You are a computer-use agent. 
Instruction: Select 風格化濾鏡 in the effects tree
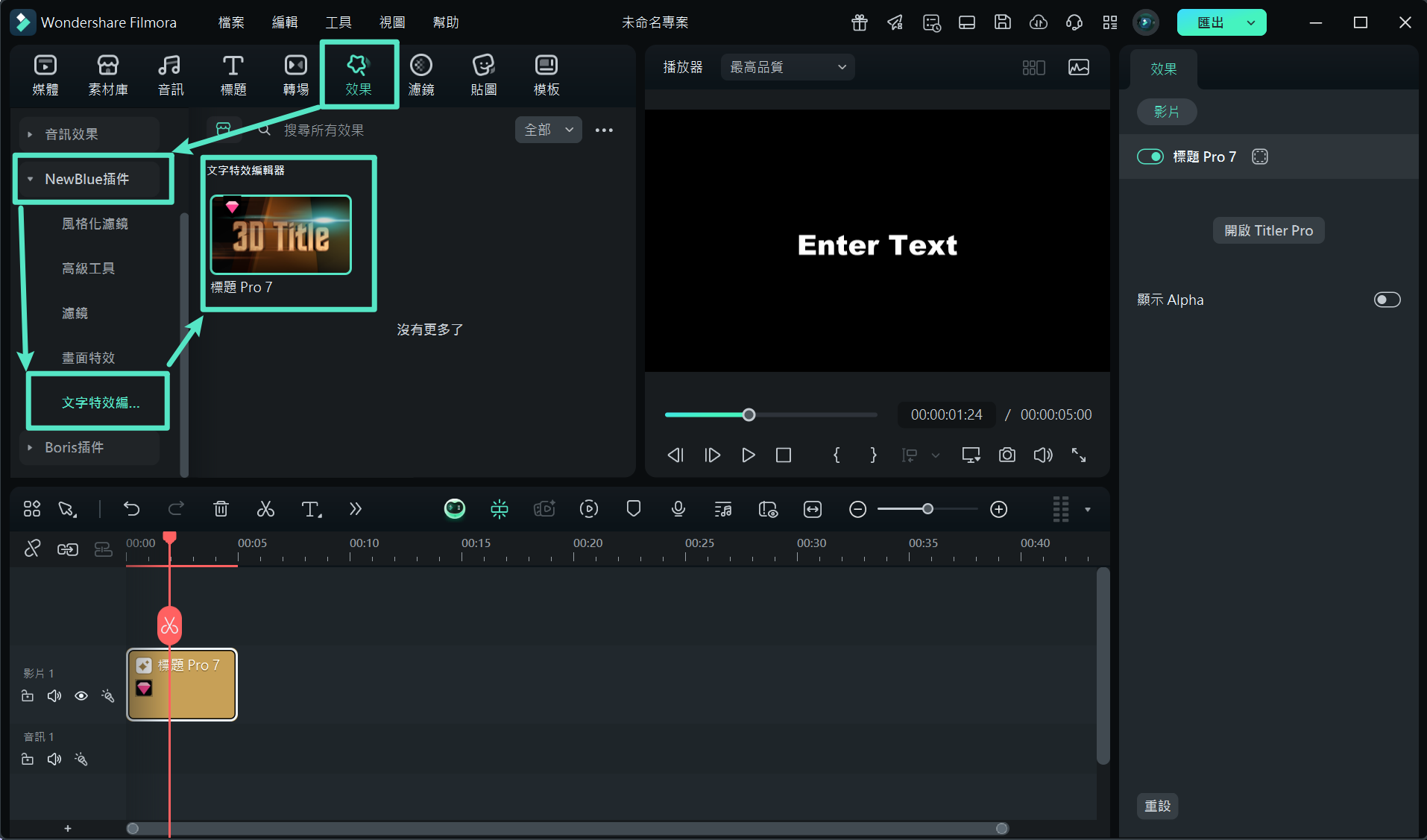(x=95, y=224)
